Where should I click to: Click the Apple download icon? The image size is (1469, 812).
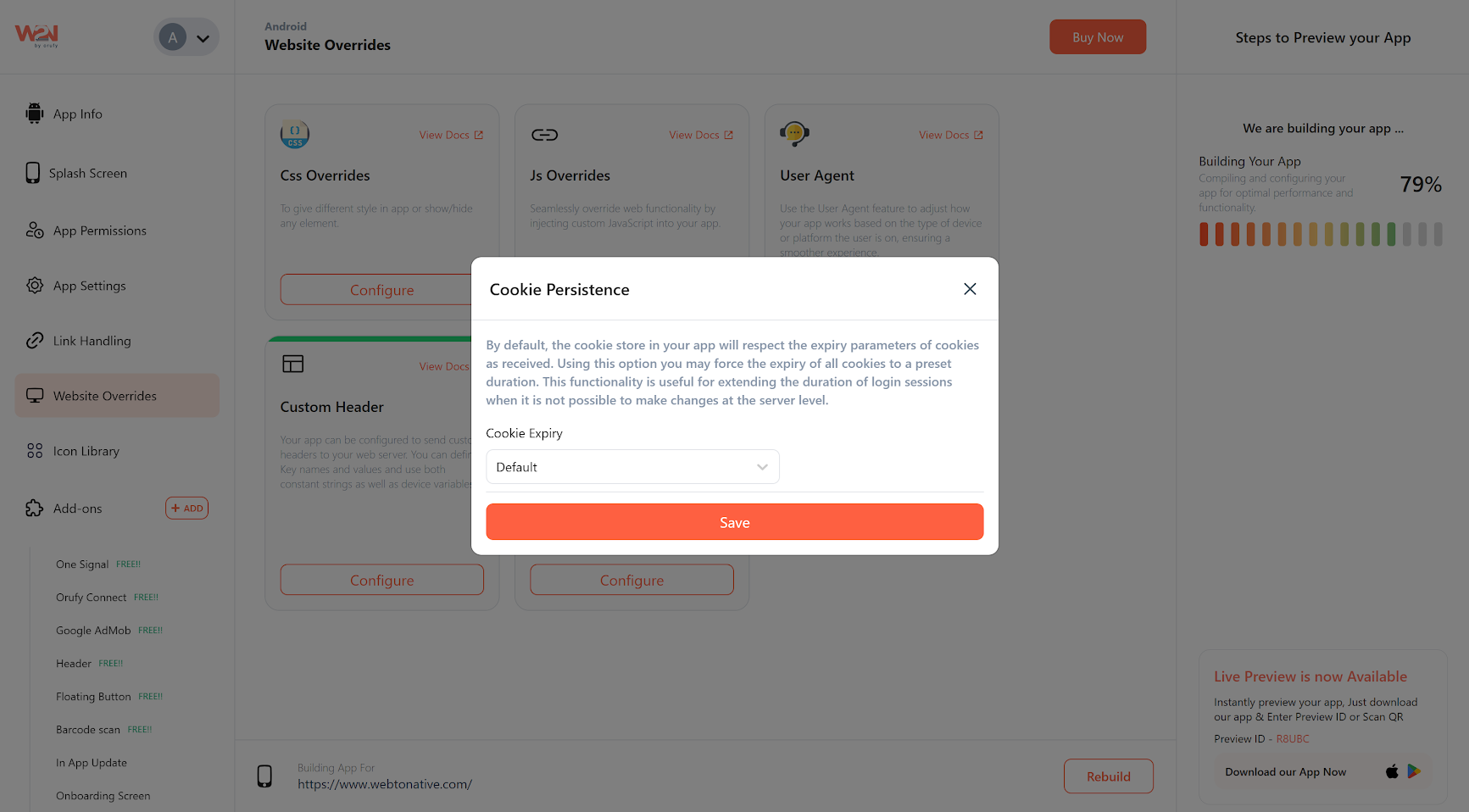coord(1391,771)
